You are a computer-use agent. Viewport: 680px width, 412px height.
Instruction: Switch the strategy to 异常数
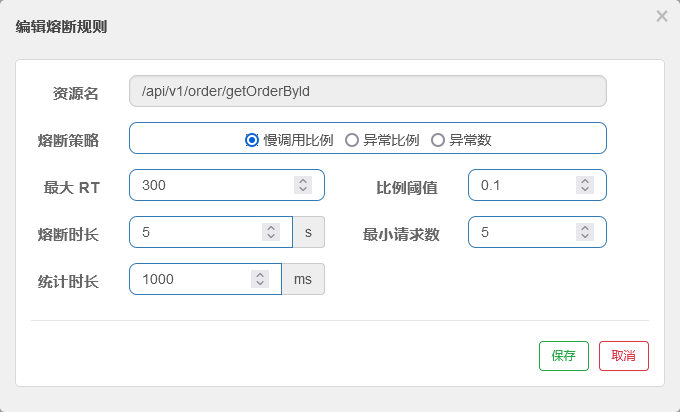[438, 140]
